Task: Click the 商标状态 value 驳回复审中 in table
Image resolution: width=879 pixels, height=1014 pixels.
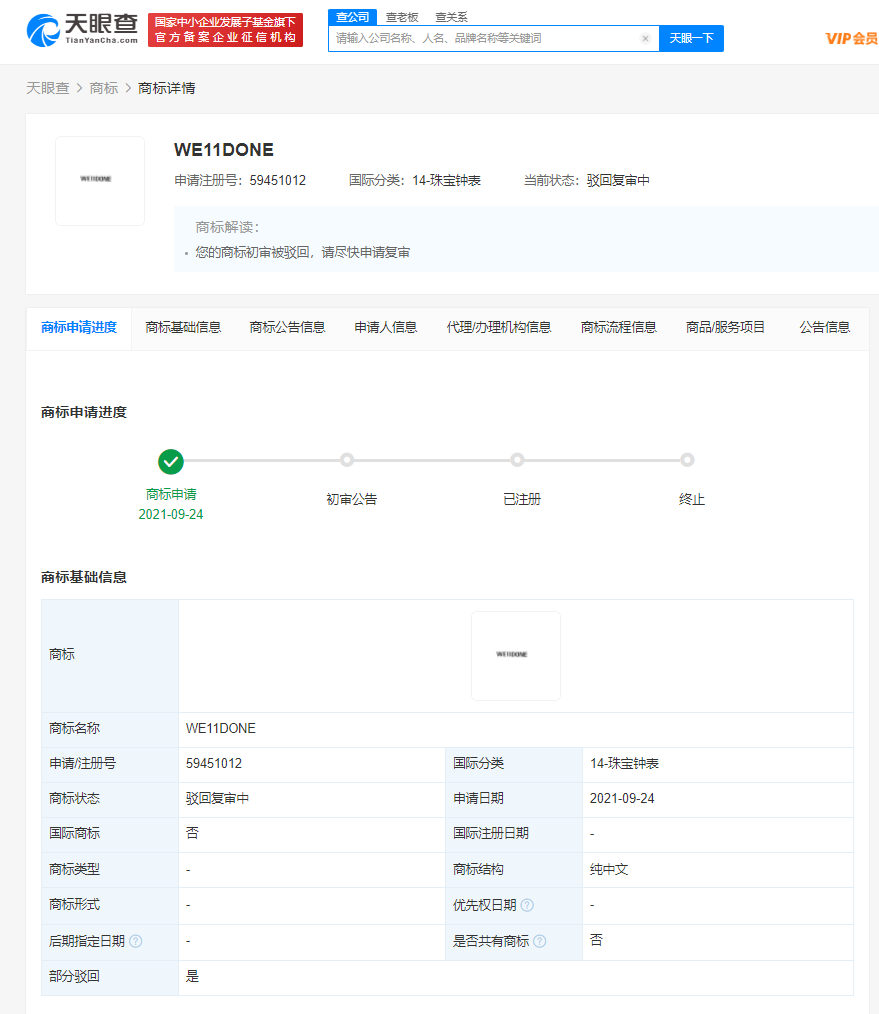Action: click(x=217, y=799)
